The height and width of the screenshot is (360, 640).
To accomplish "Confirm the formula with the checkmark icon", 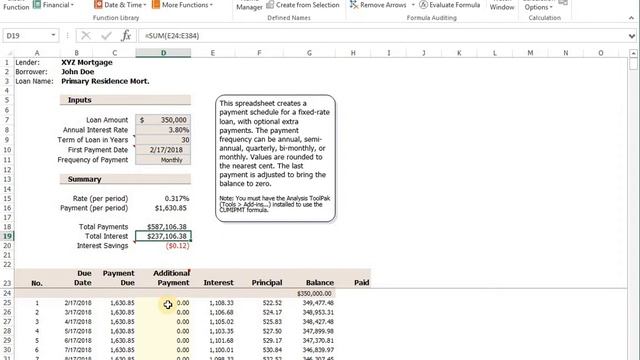I will pos(107,36).
